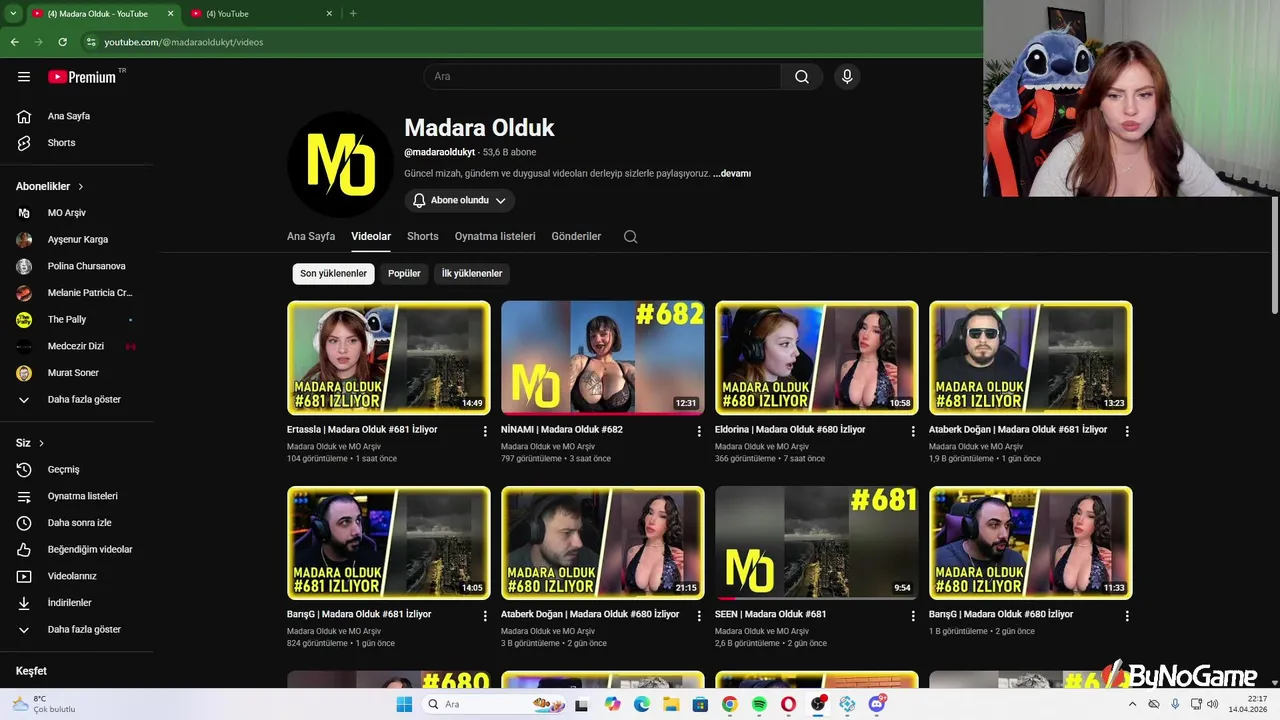Open options for Ataberk Doğan #681 video
This screenshot has height=720, width=1280.
1127,431
